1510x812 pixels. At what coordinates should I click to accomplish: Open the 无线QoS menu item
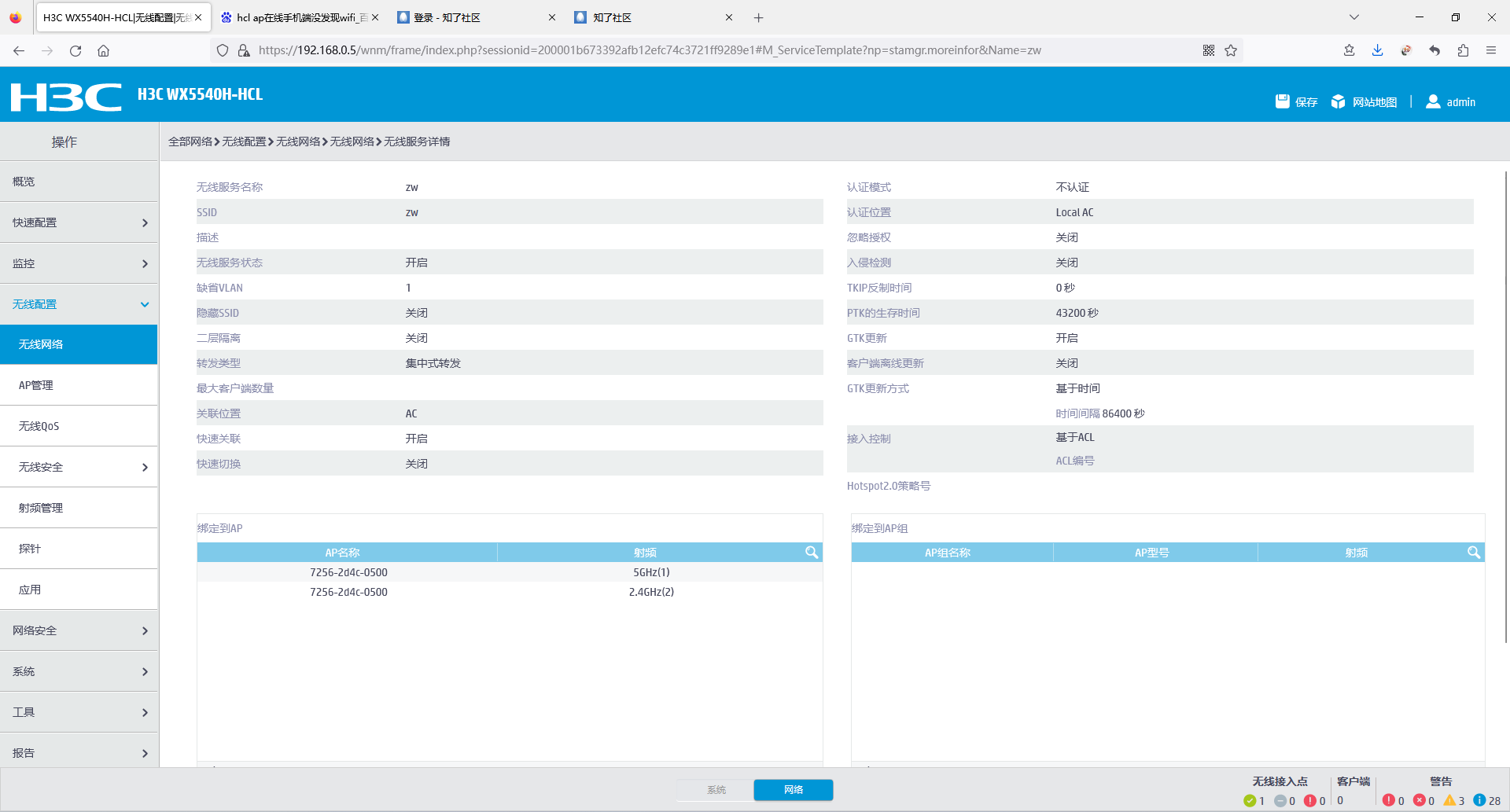click(79, 426)
